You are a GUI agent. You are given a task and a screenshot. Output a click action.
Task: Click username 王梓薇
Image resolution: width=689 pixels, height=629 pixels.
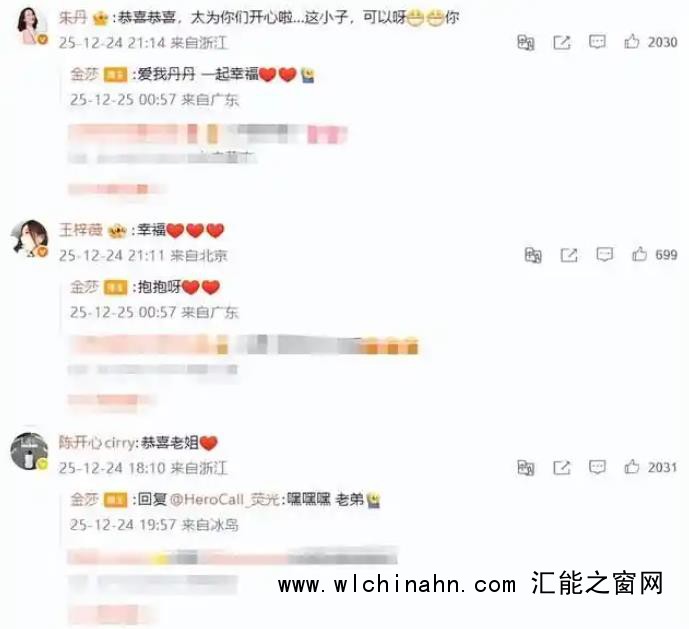(x=80, y=230)
